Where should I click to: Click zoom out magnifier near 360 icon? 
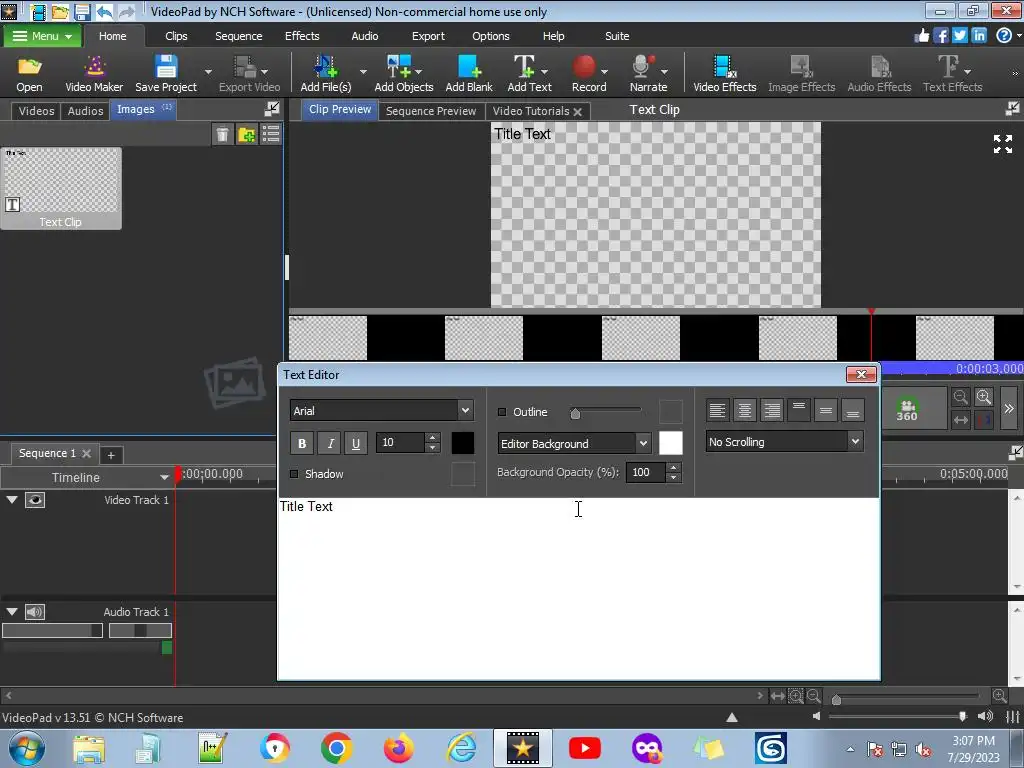coord(960,396)
